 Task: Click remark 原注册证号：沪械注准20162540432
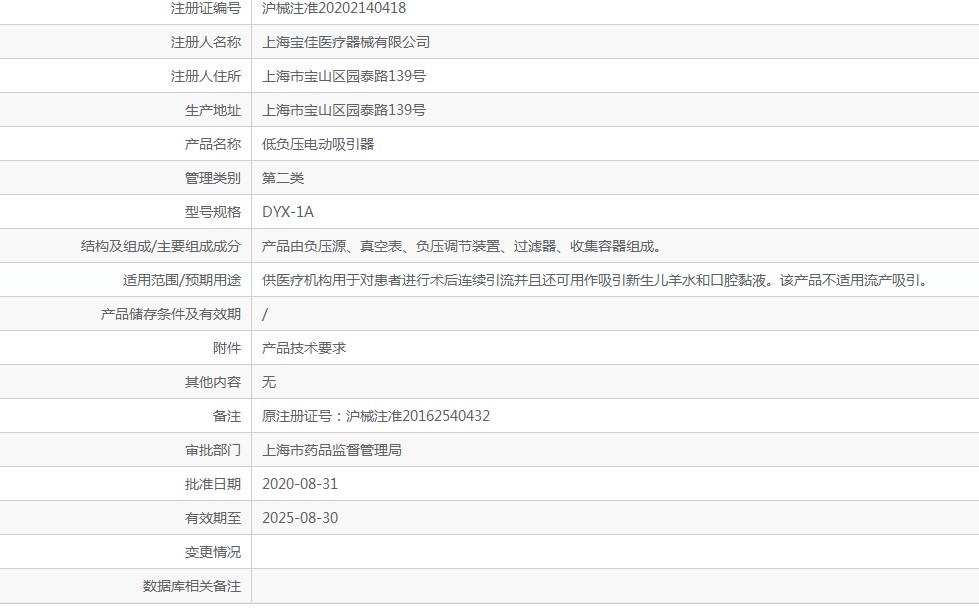click(376, 416)
